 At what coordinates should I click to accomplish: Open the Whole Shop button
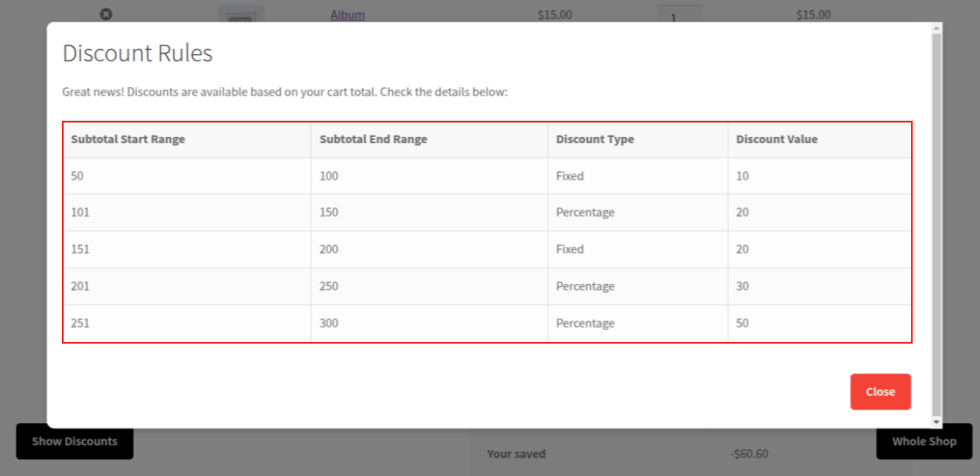[924, 441]
